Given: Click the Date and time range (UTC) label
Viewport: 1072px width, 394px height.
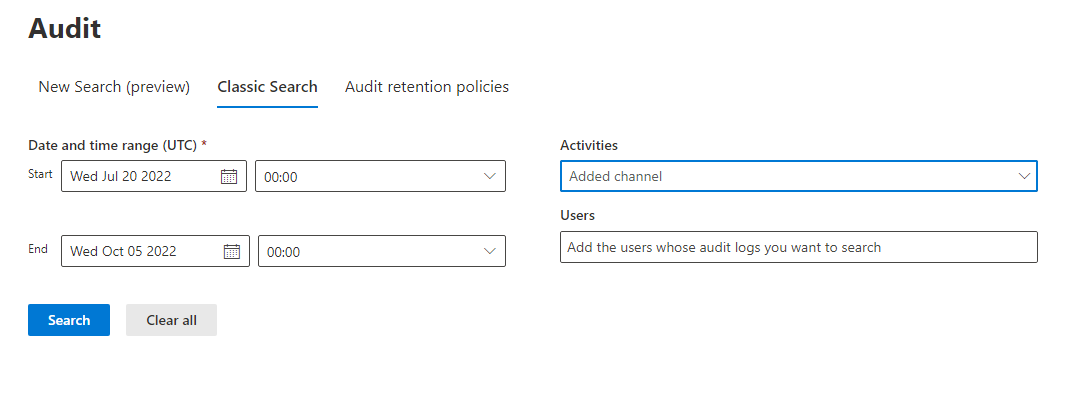Looking at the screenshot, I should point(118,145).
